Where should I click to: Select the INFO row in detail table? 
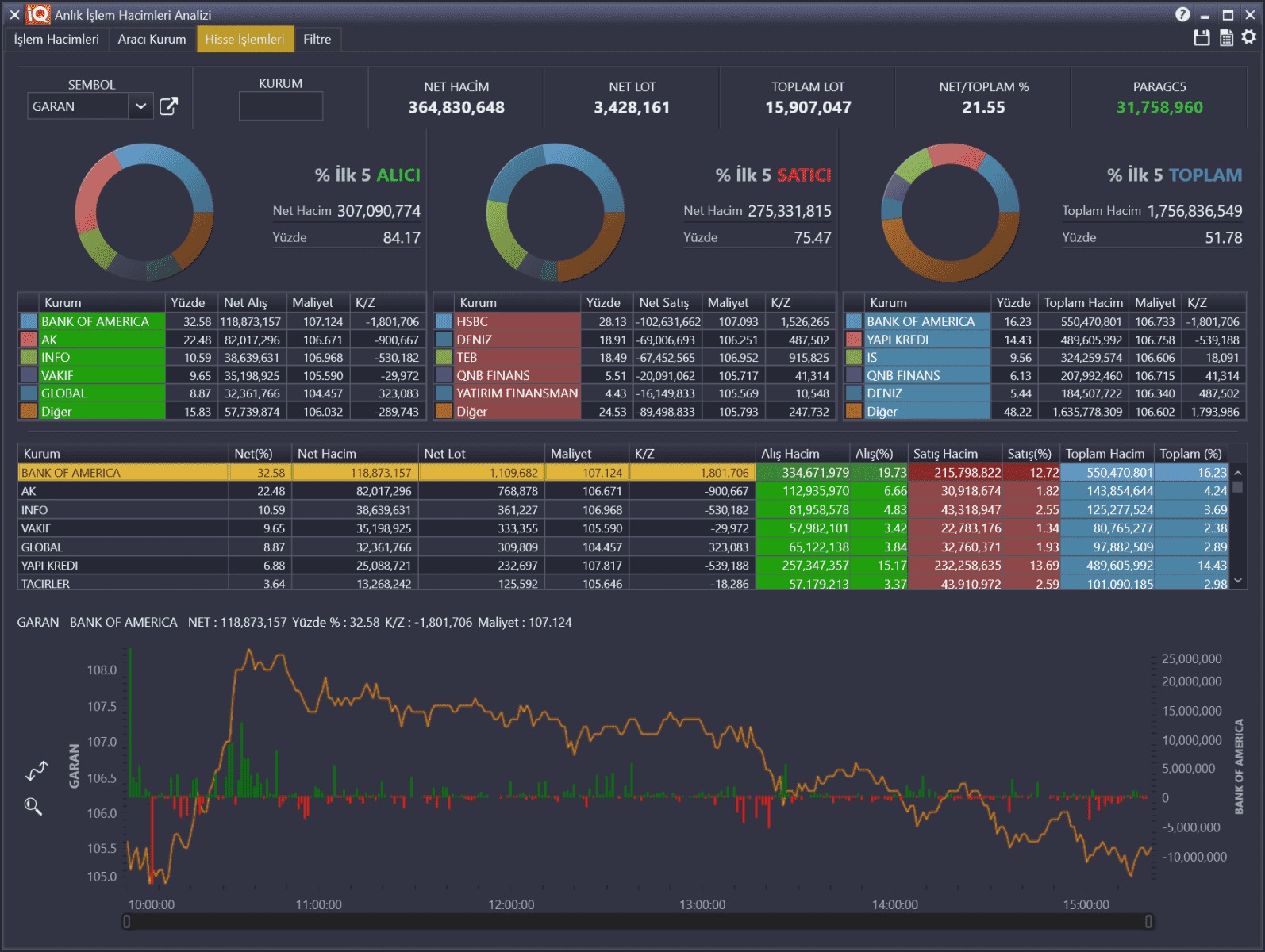(x=623, y=510)
